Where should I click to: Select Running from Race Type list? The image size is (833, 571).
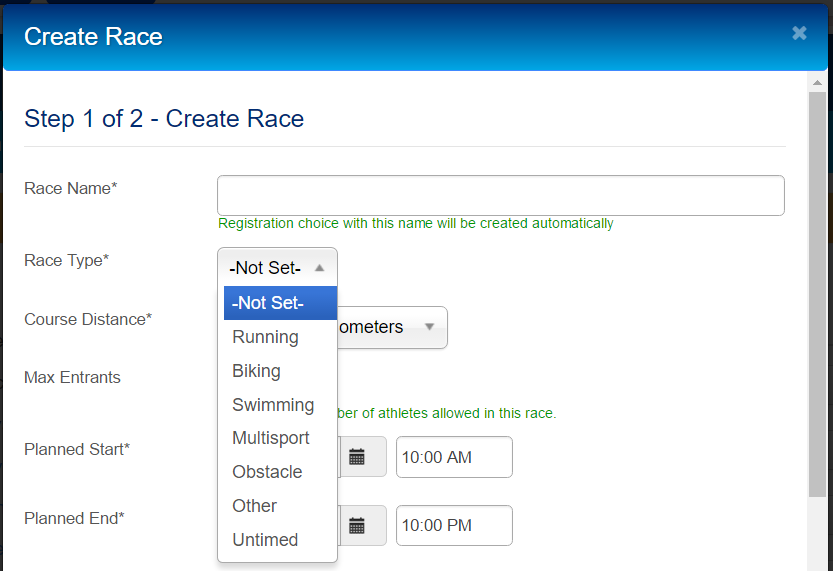point(265,337)
